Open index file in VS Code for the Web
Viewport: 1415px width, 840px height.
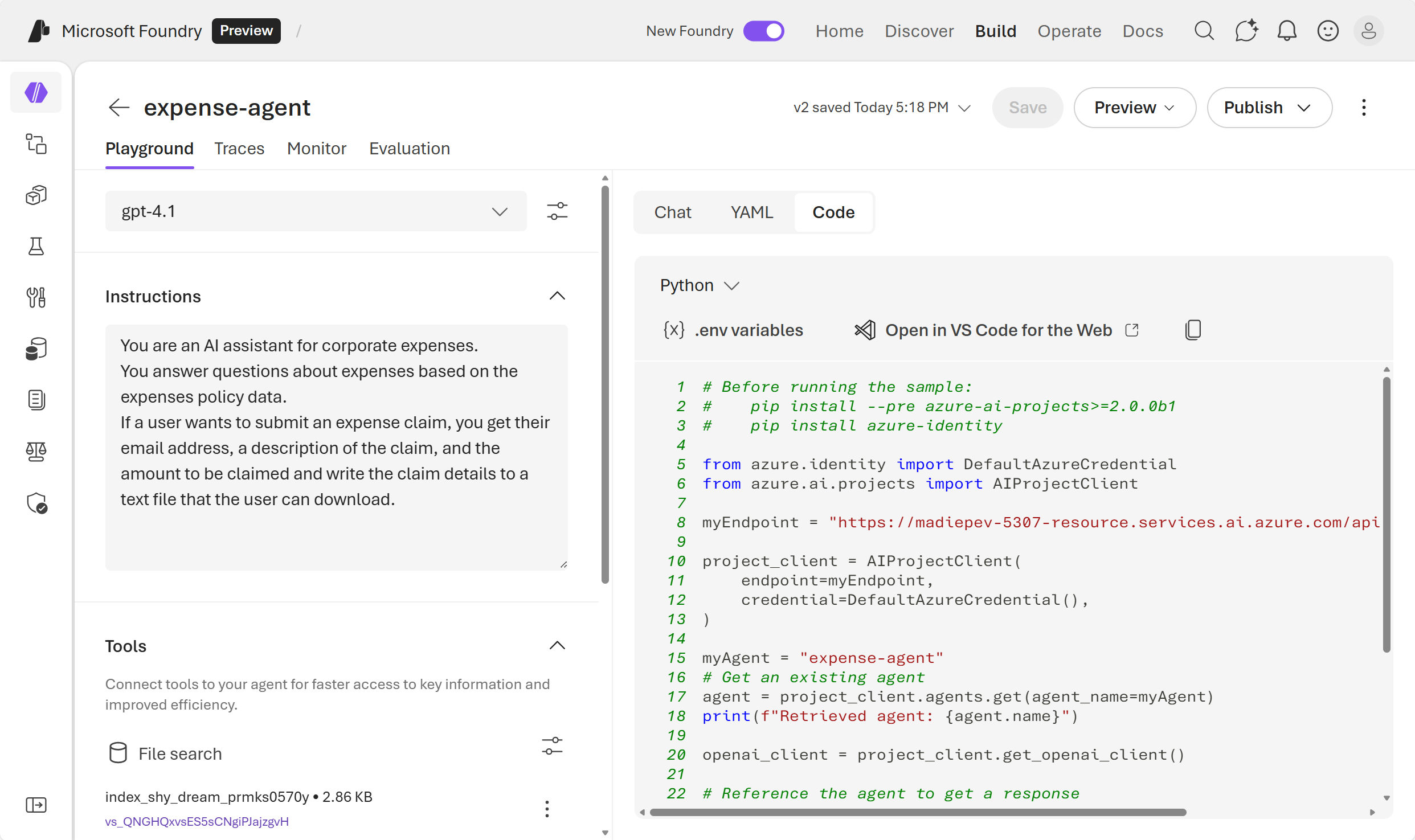[x=997, y=329]
